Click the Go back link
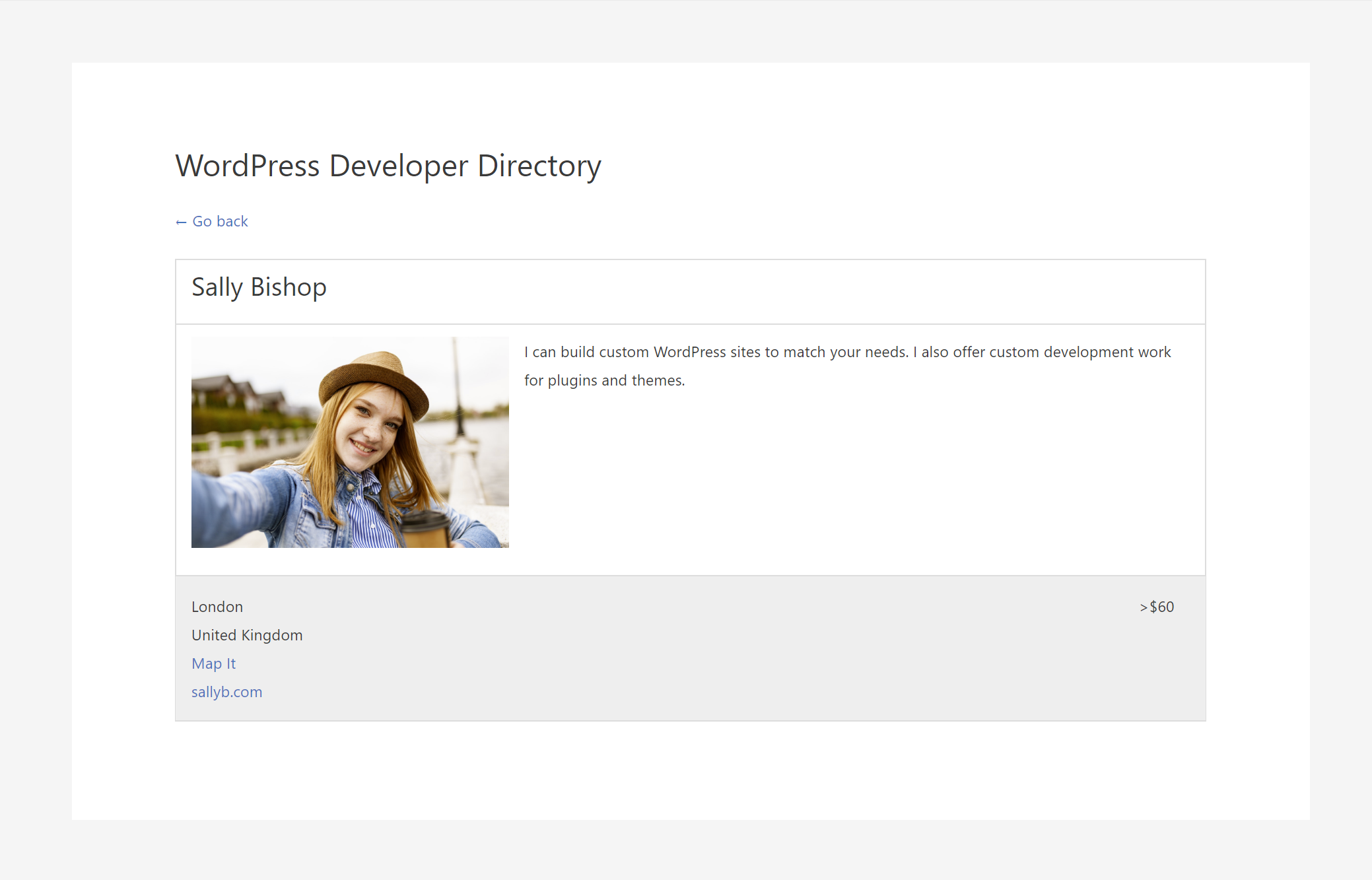The image size is (1372, 880). tap(211, 221)
